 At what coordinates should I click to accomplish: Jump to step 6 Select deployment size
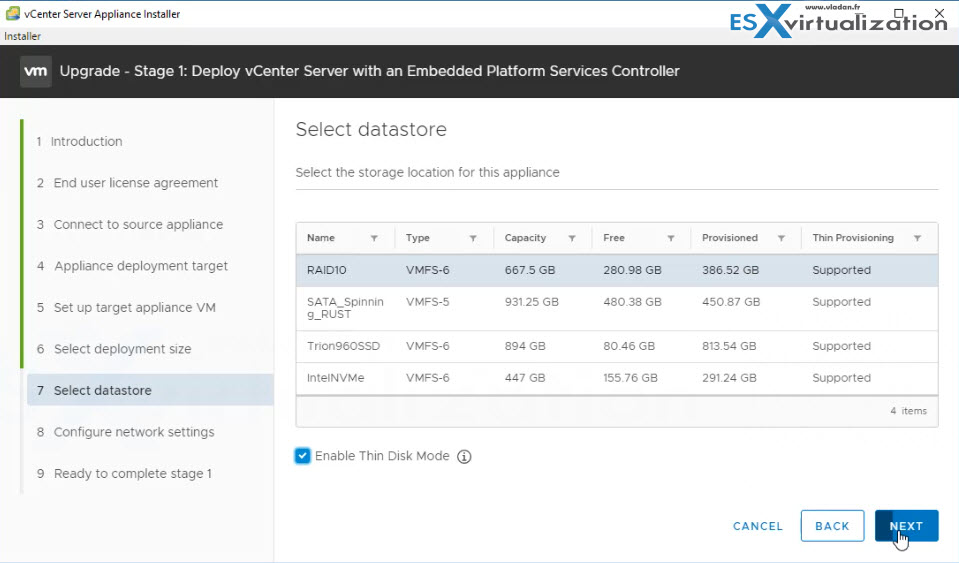pos(122,349)
